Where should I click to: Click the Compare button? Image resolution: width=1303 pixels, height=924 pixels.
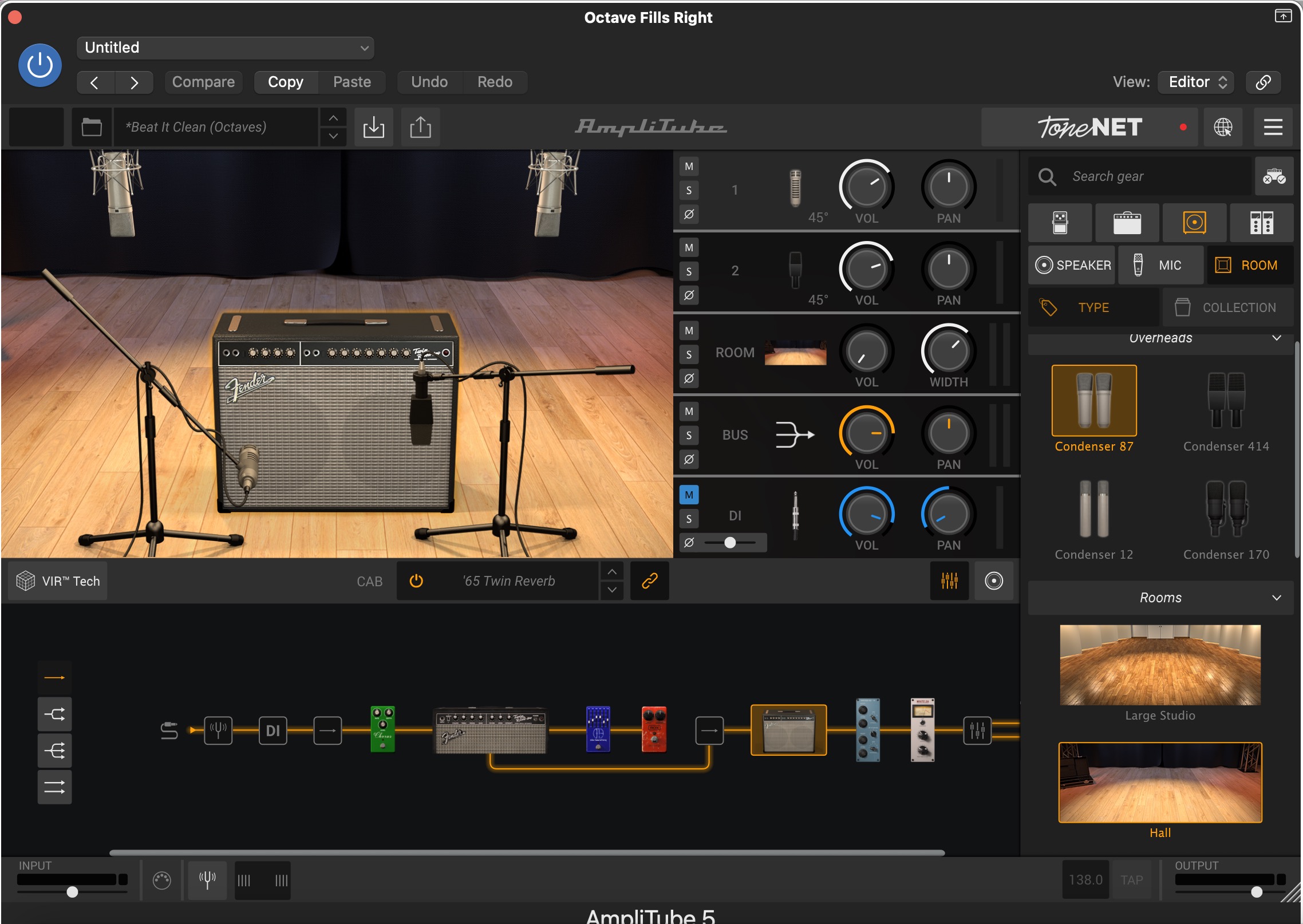(x=203, y=82)
